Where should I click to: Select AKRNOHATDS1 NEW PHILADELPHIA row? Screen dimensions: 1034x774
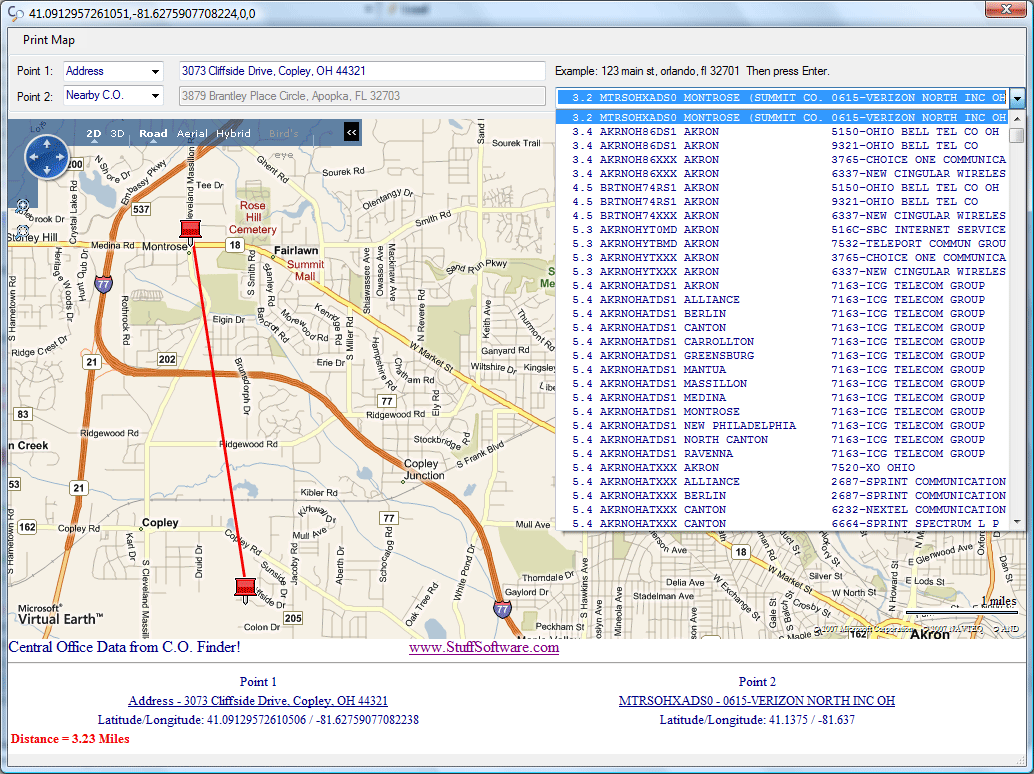coord(783,426)
